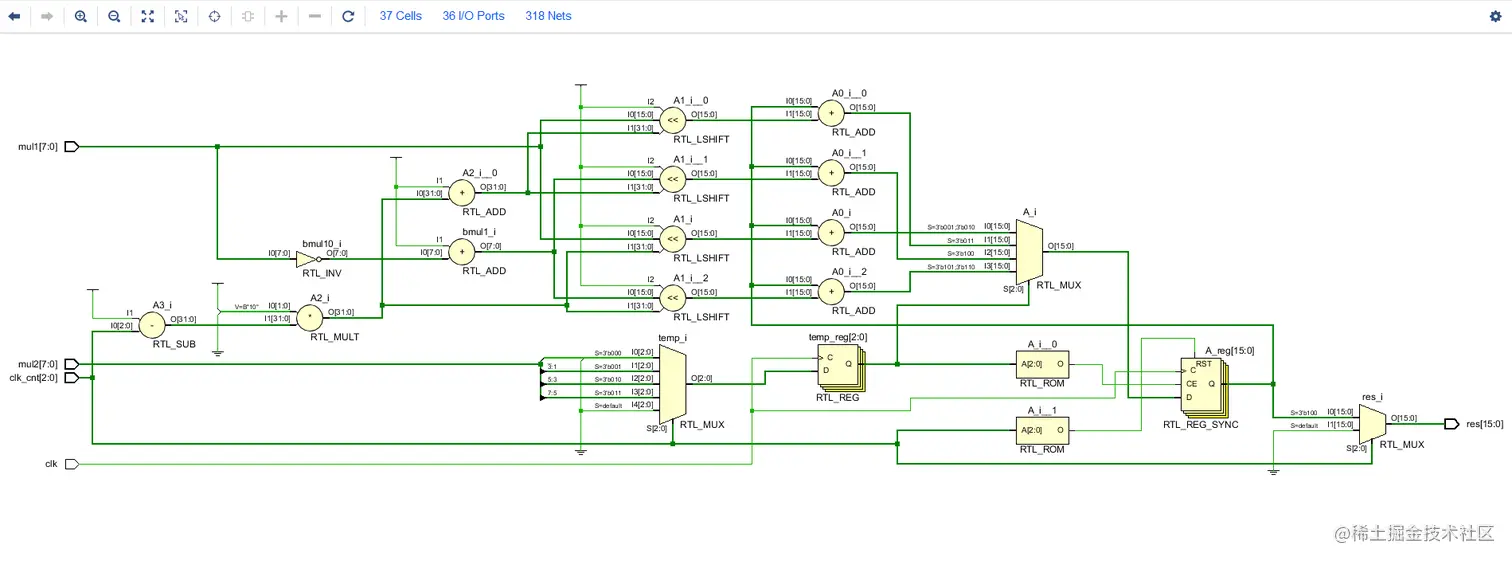Viewport: 1512px width, 561px height.
Task: Click the greyed collapse cell icon
Action: tap(248, 16)
